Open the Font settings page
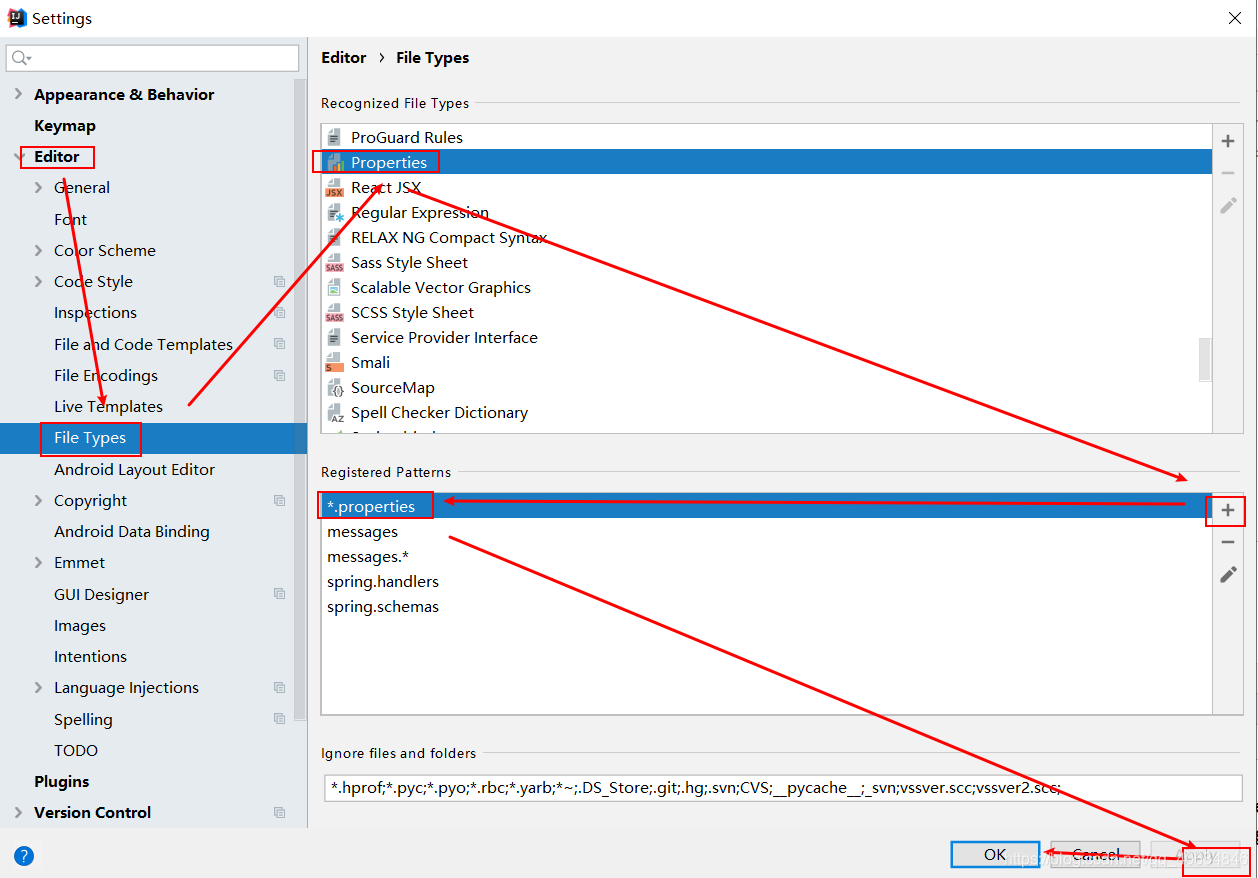The image size is (1258, 878). (70, 219)
